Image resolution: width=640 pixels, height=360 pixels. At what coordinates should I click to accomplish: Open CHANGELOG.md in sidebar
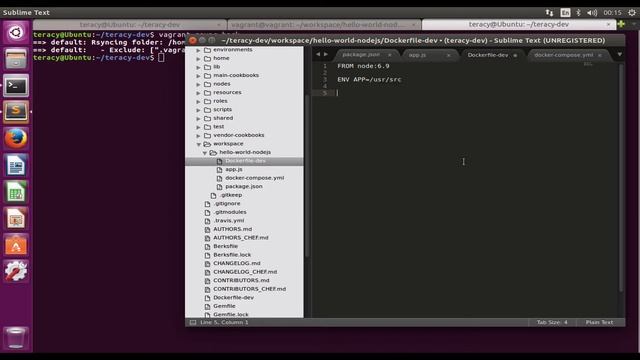tap(237, 263)
